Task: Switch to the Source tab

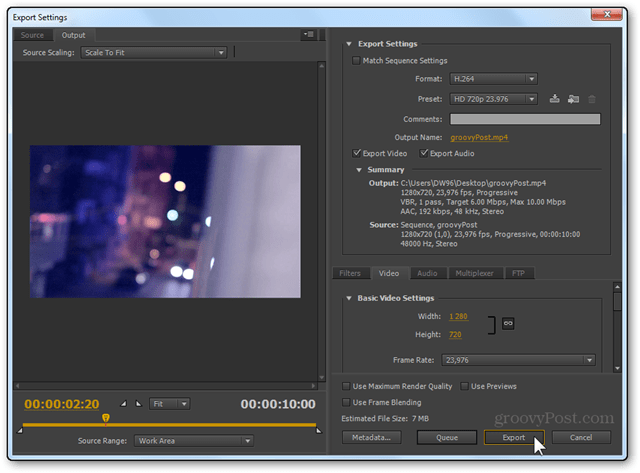Action: click(x=32, y=35)
